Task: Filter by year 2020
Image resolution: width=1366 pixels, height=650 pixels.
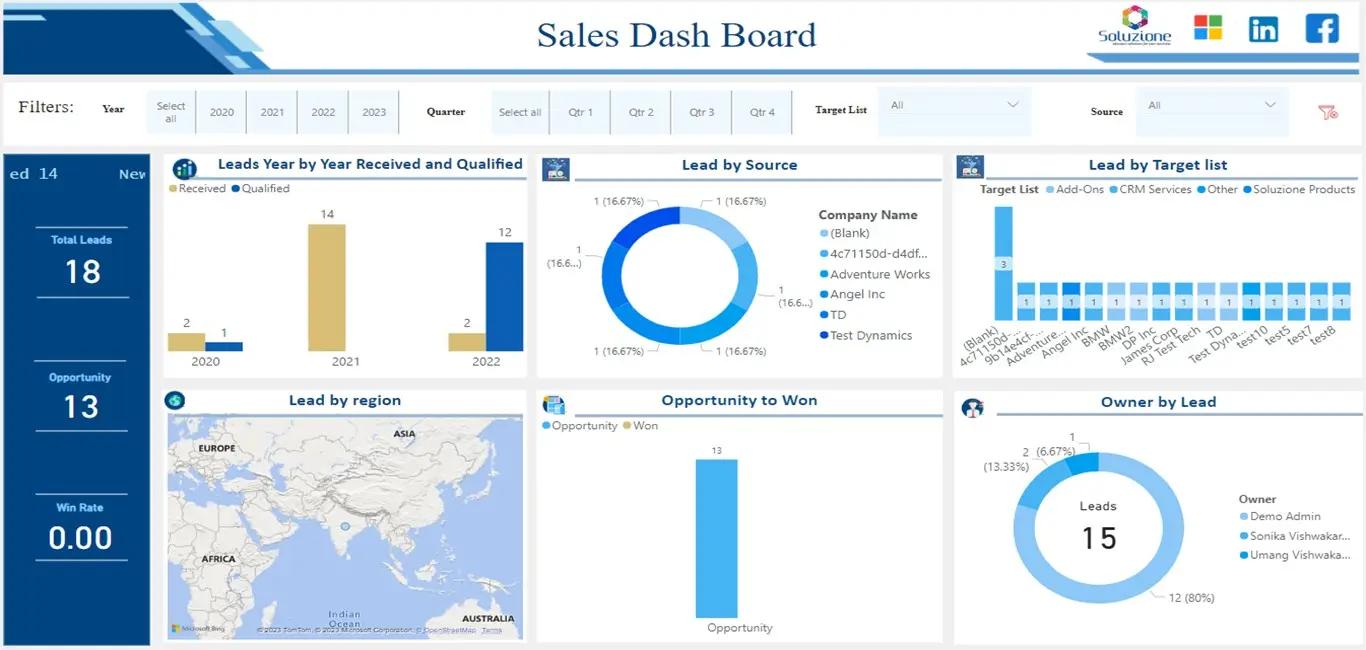Action: click(222, 112)
